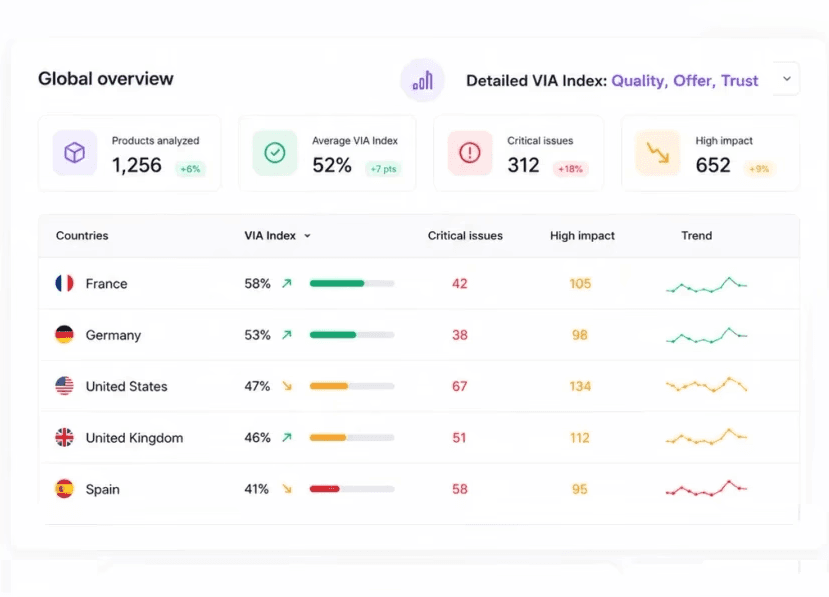
Task: Click the Average VIA Index checkmark icon
Action: (x=274, y=153)
